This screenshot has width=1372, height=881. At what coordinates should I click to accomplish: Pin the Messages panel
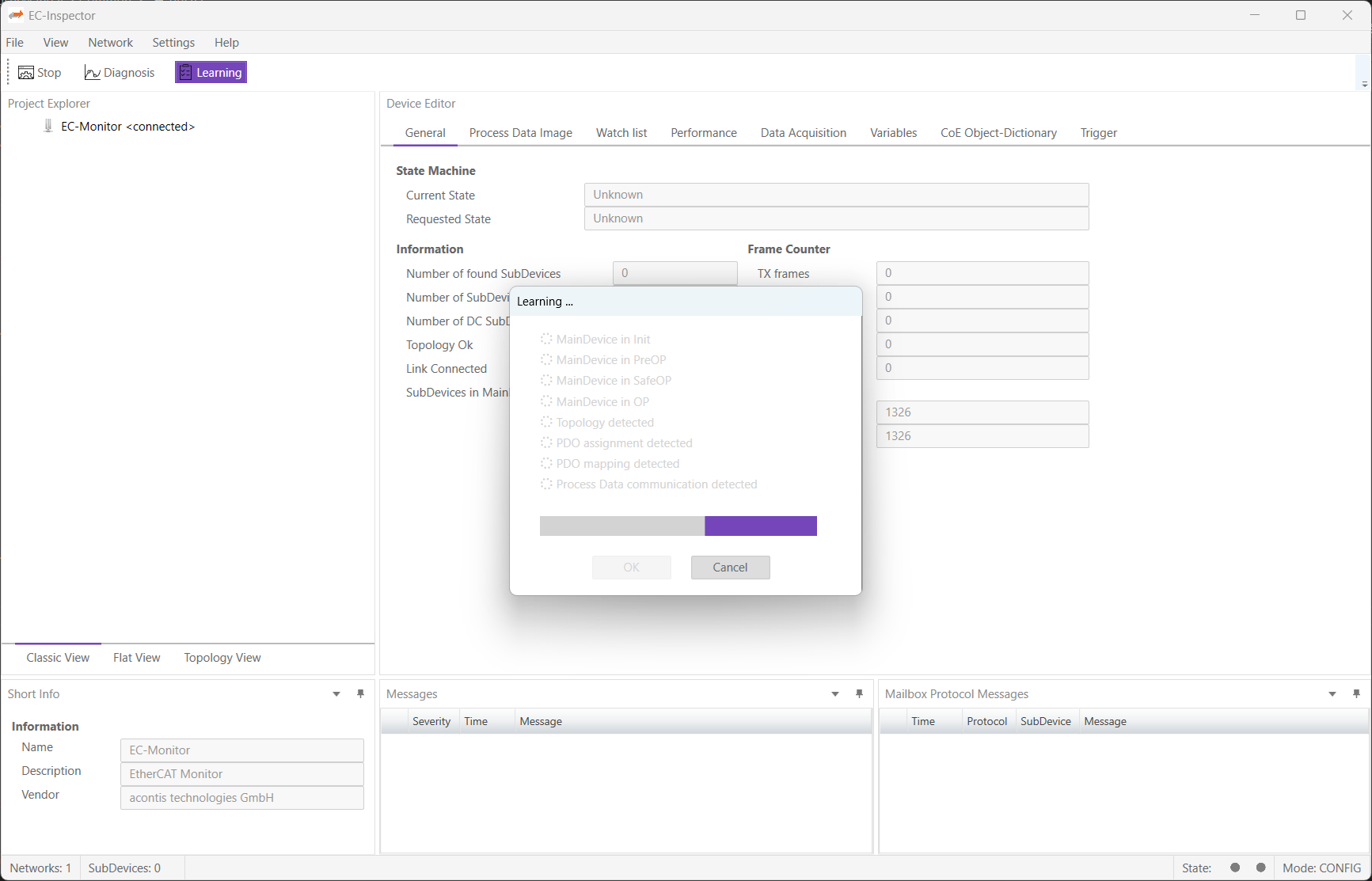click(860, 693)
